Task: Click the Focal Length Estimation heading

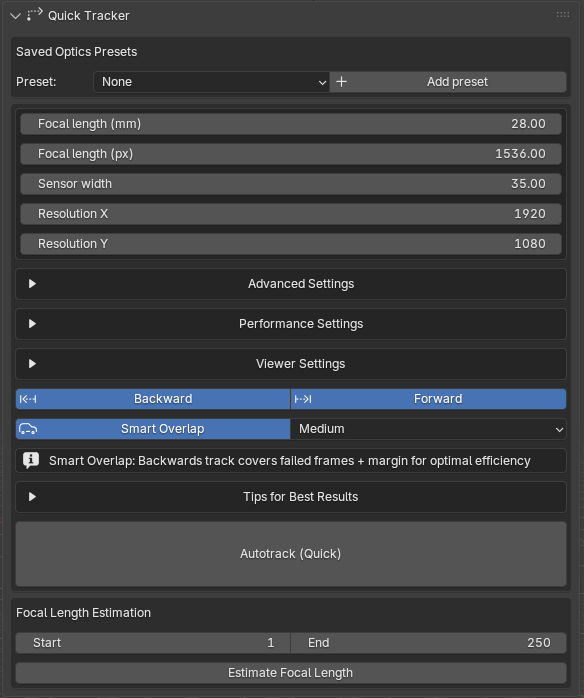Action: pos(83,613)
